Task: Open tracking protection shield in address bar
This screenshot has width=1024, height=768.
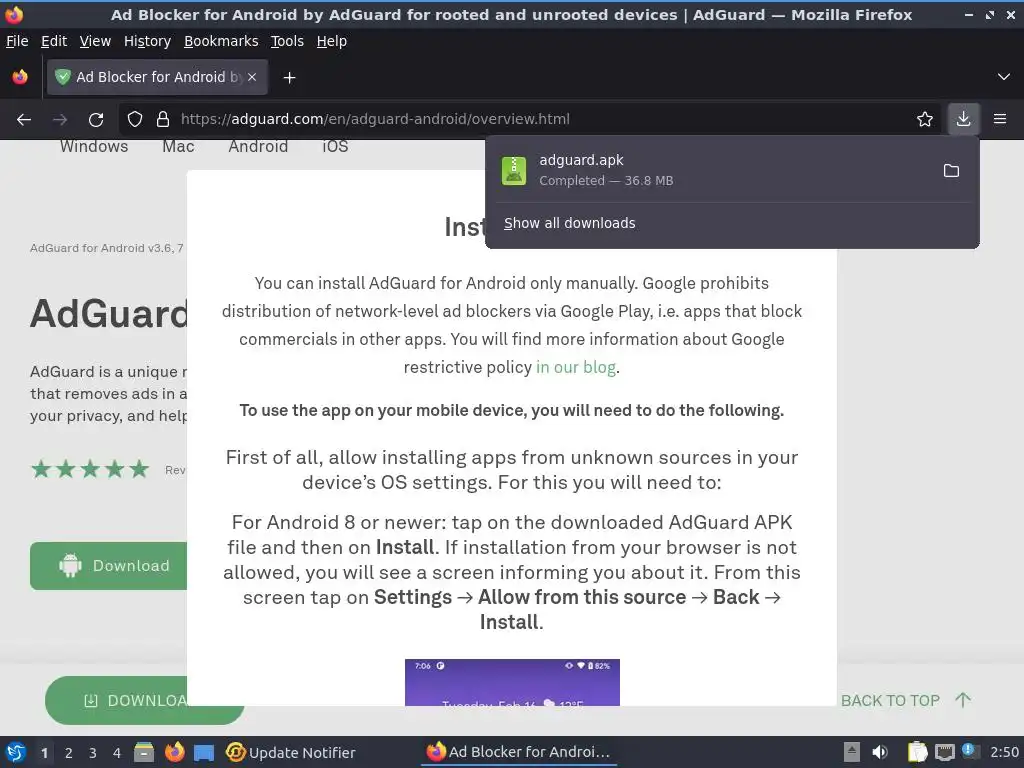Action: click(135, 119)
